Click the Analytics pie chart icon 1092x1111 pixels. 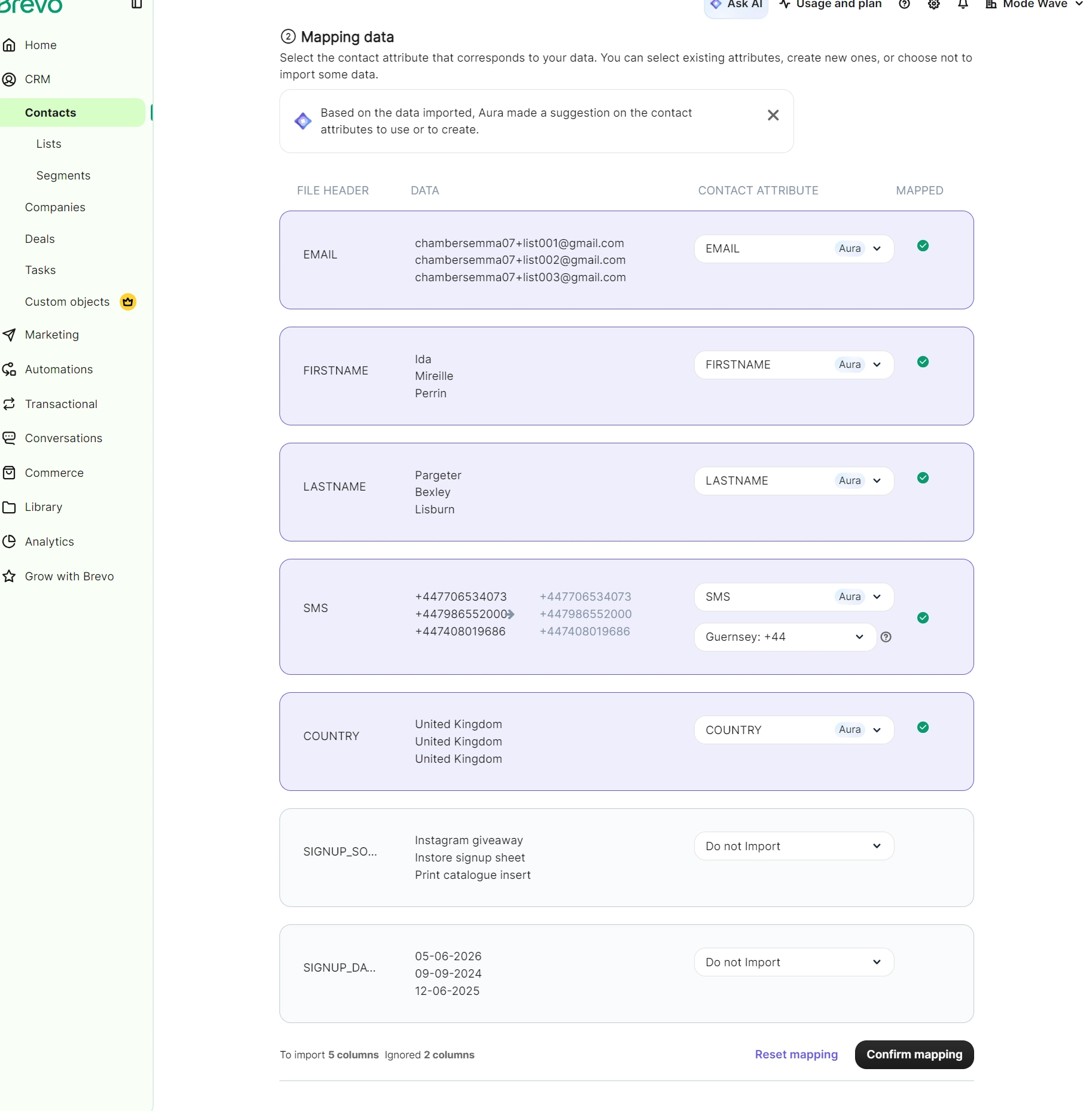tap(9, 541)
